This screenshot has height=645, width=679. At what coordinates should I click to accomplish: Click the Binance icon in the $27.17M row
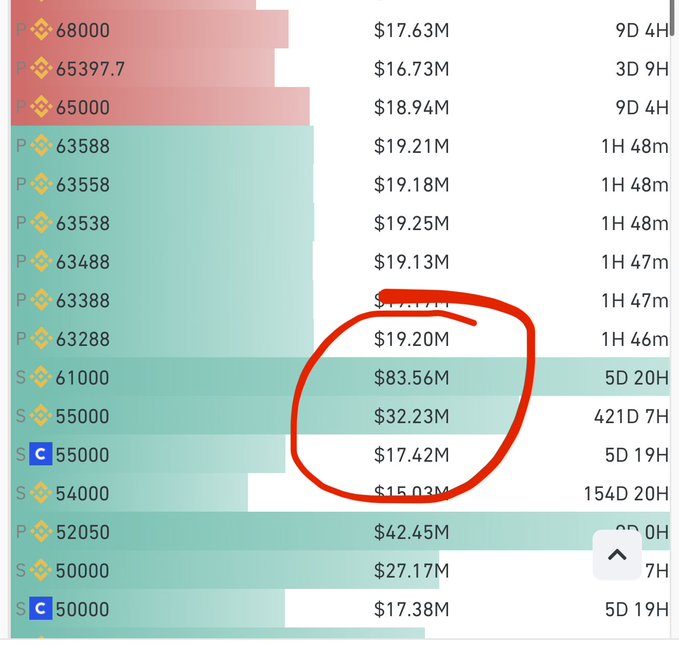click(41, 570)
